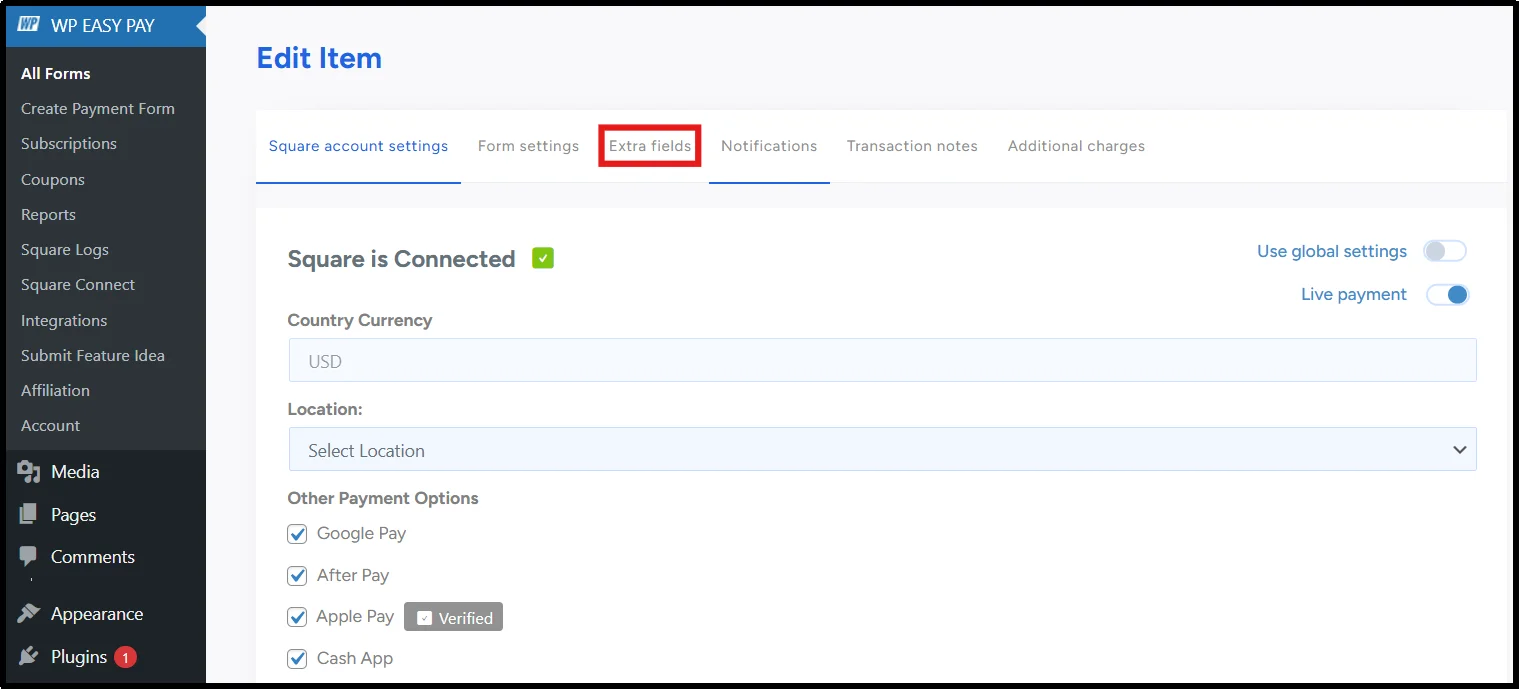Click the Country Currency USD field

(x=882, y=361)
